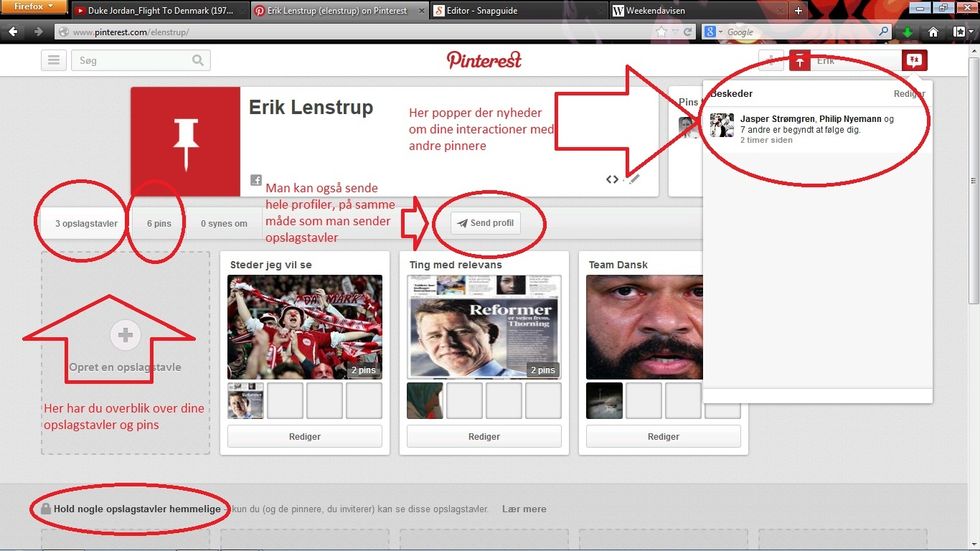The height and width of the screenshot is (551, 980).
Task: Switch to the Duke Jordan YouTube tab
Action: (159, 11)
